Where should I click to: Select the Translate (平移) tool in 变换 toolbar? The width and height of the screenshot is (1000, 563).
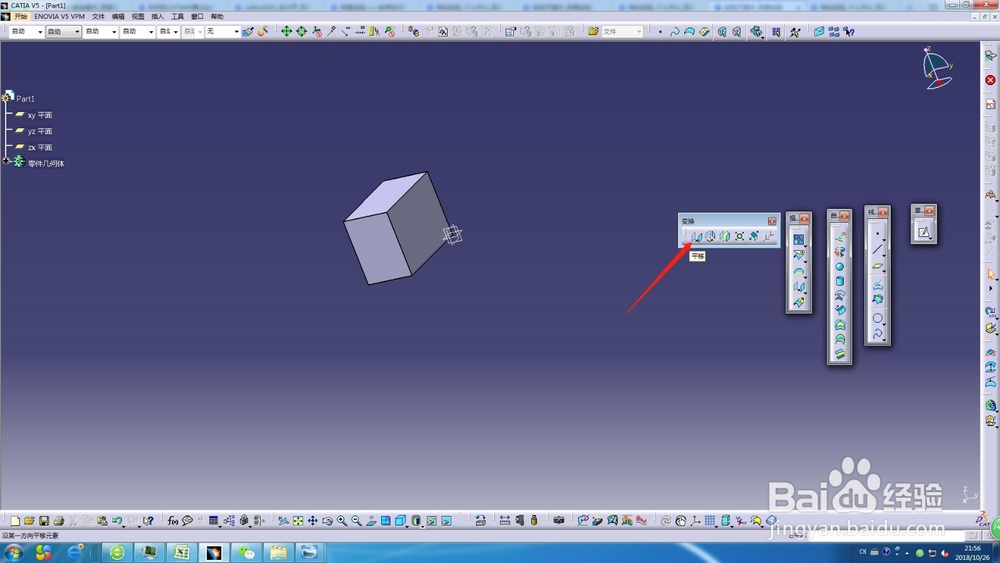(x=696, y=237)
